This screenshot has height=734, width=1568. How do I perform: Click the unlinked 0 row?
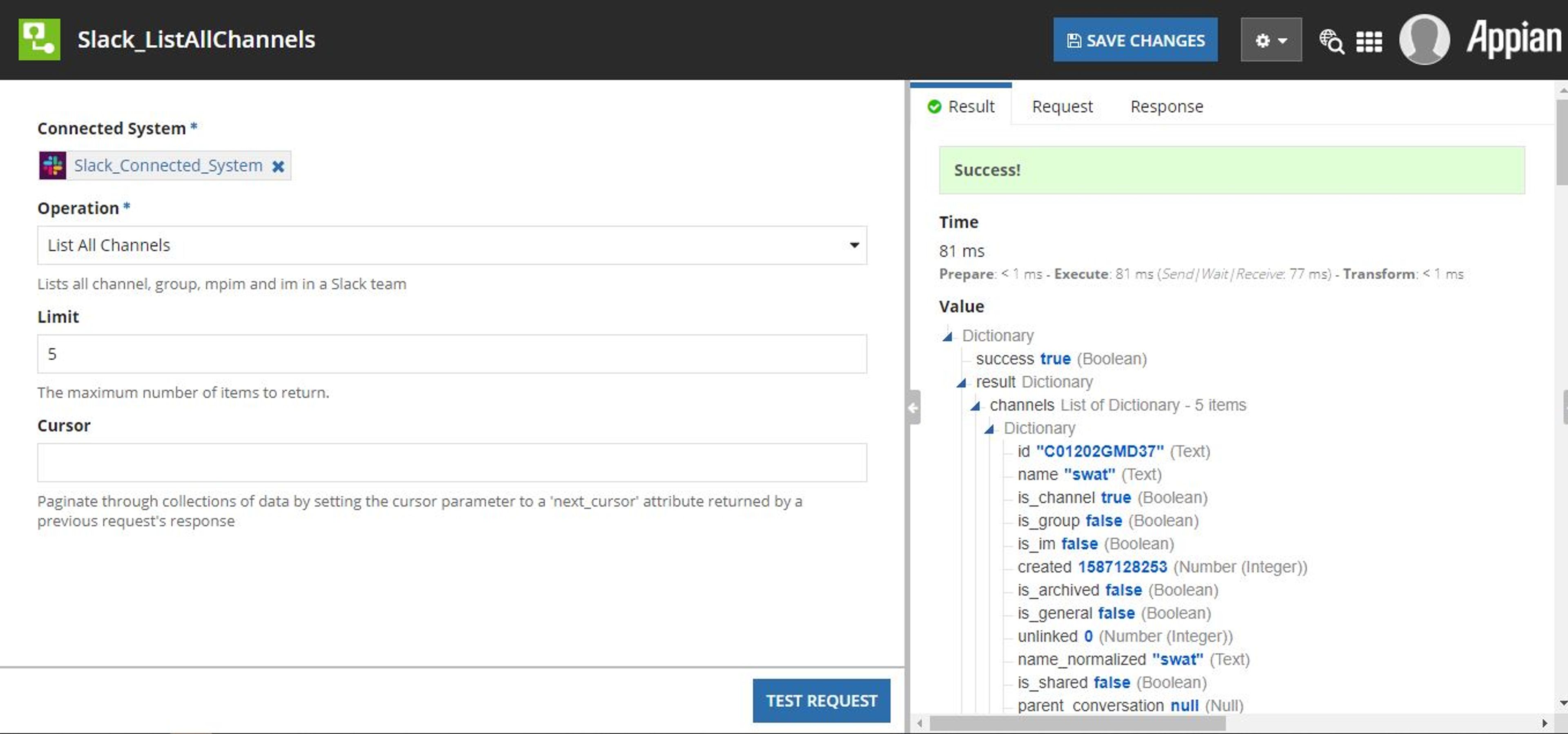(1125, 636)
